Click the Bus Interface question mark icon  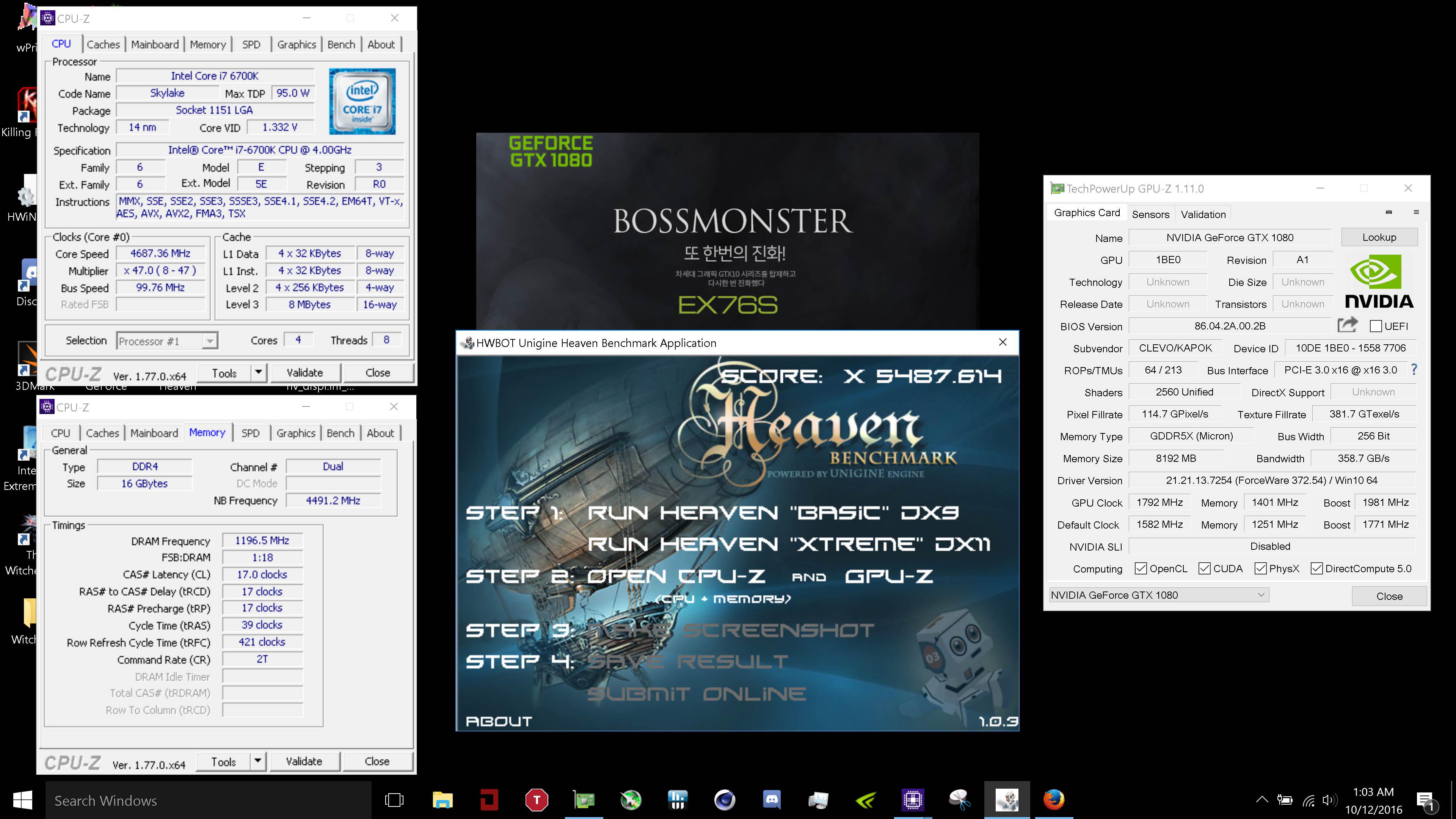coord(1414,370)
